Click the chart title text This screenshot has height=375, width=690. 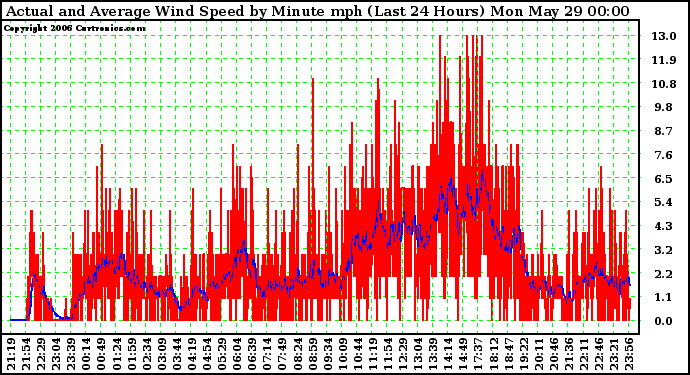317,11
